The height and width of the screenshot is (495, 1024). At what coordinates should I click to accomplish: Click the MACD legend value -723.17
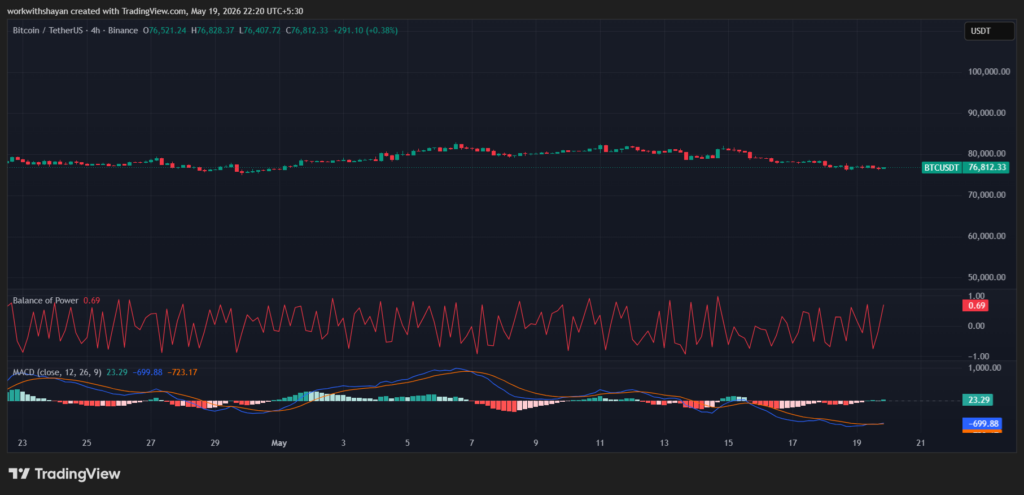point(182,372)
